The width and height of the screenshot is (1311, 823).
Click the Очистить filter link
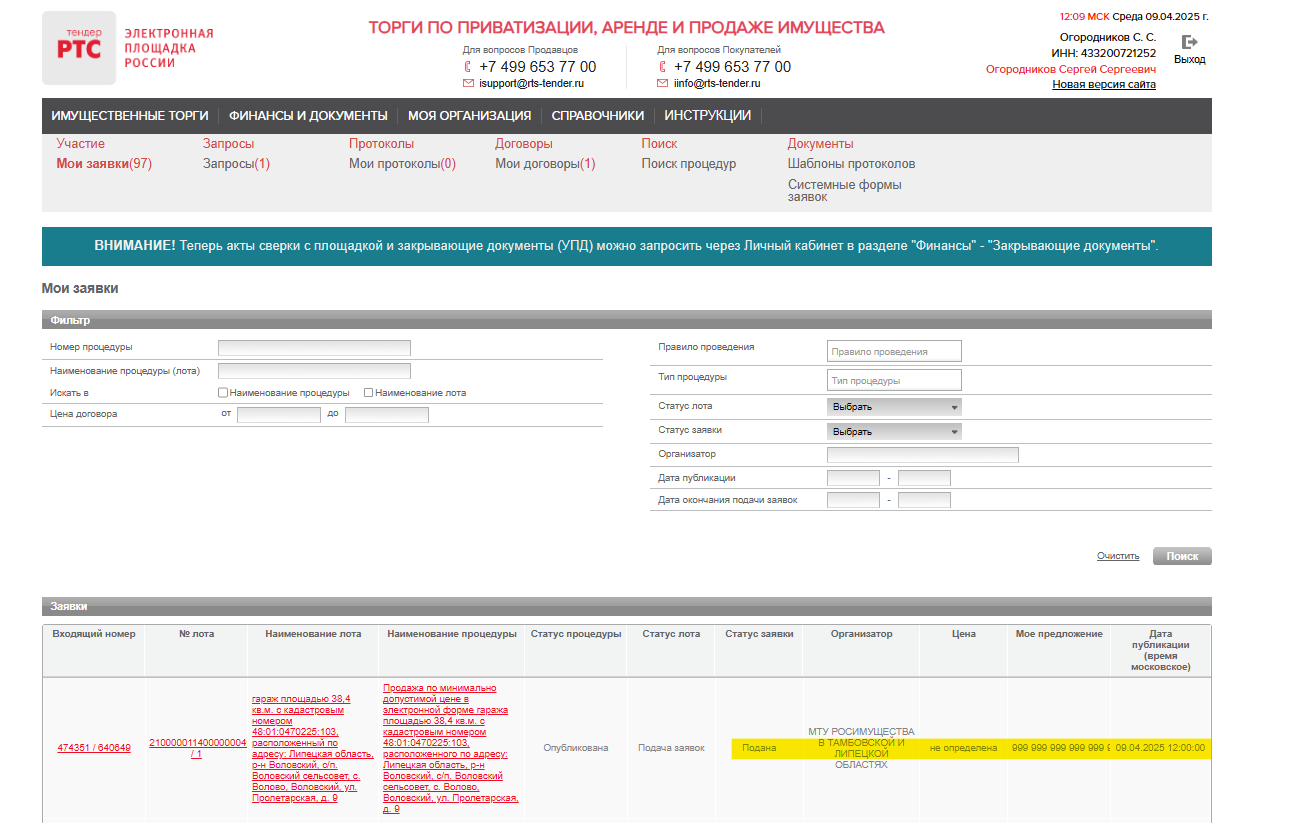pos(1118,556)
